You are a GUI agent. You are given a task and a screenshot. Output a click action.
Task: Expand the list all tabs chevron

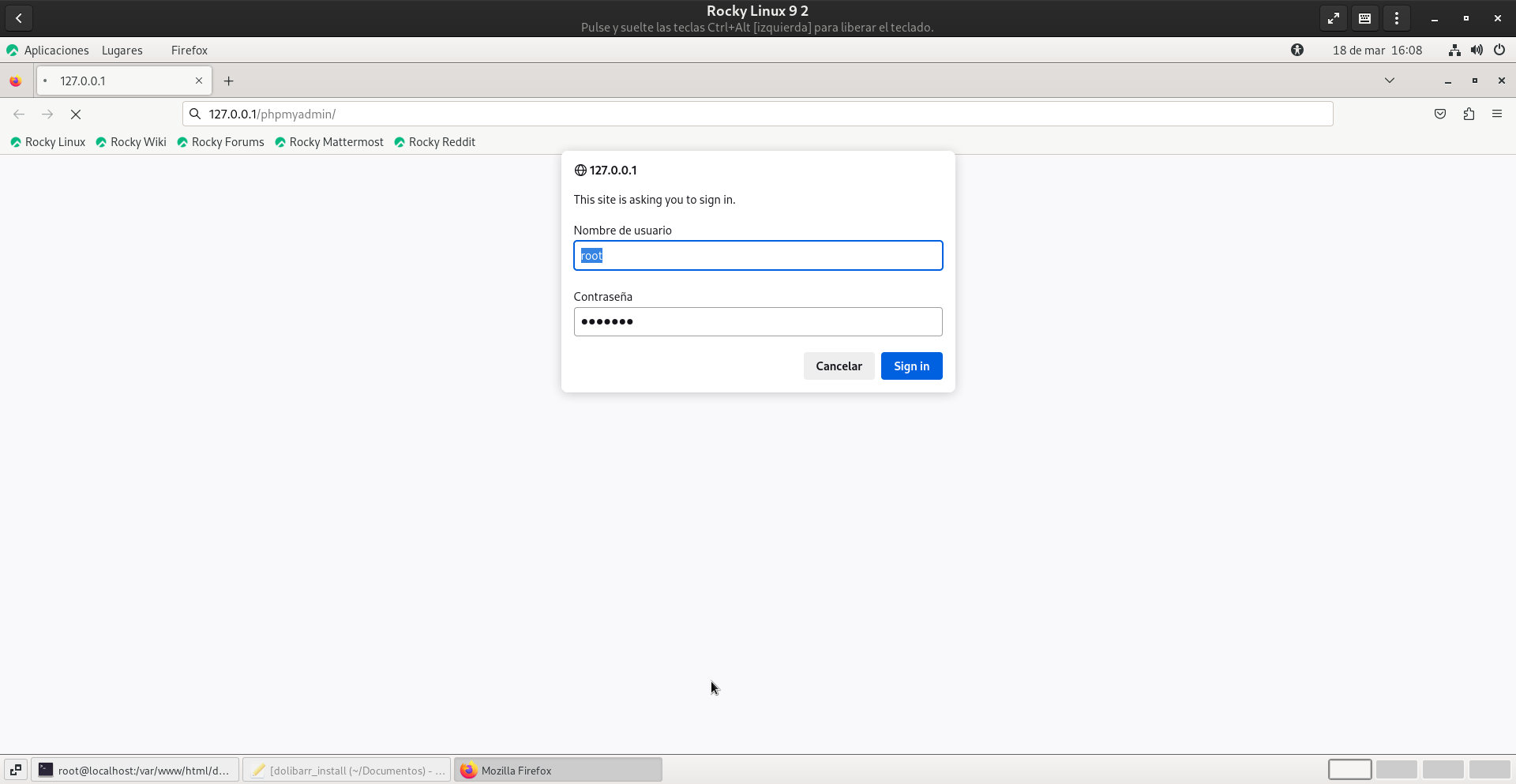pyautogui.click(x=1389, y=81)
